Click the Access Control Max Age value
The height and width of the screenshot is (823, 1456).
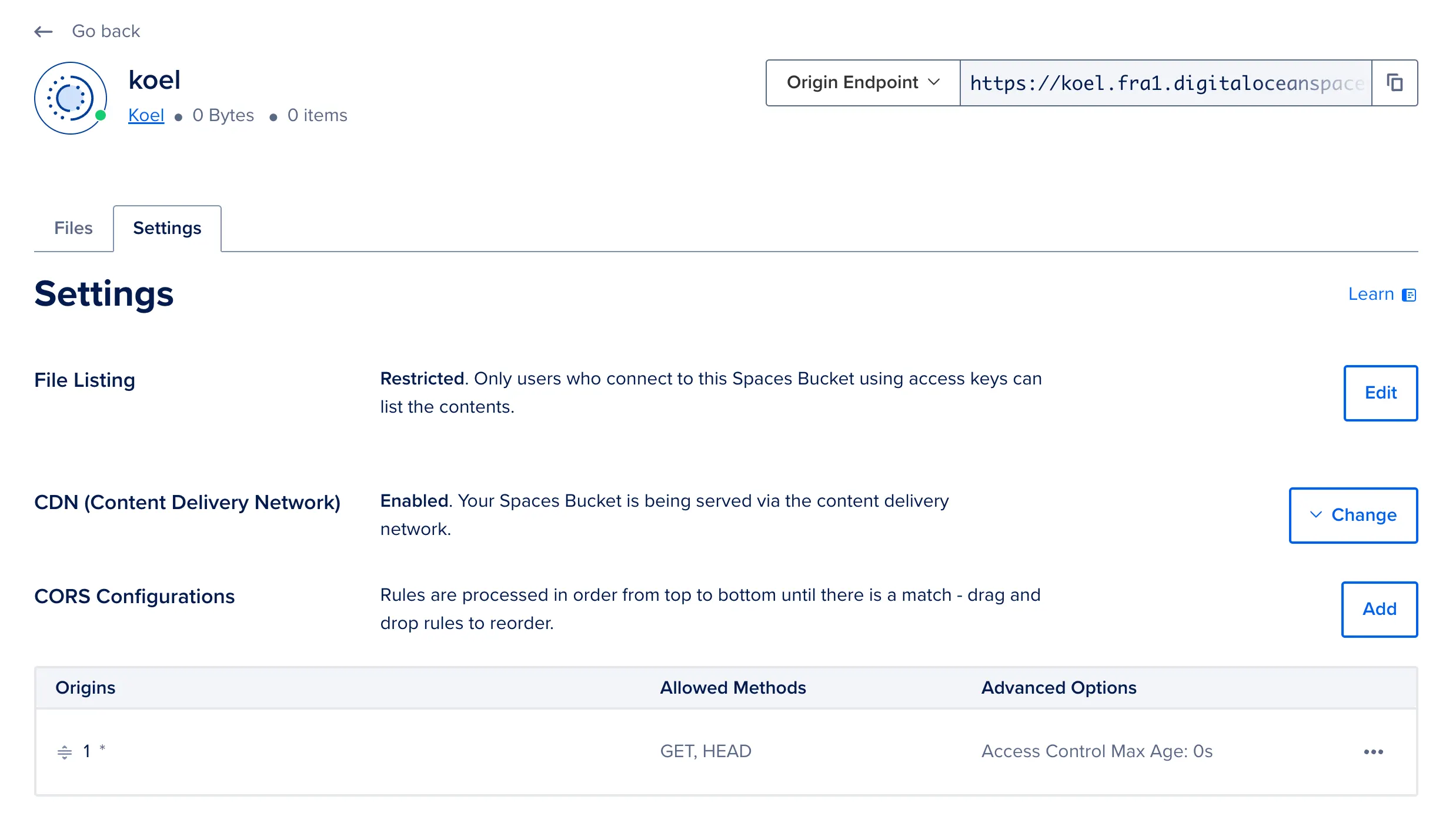point(1097,751)
